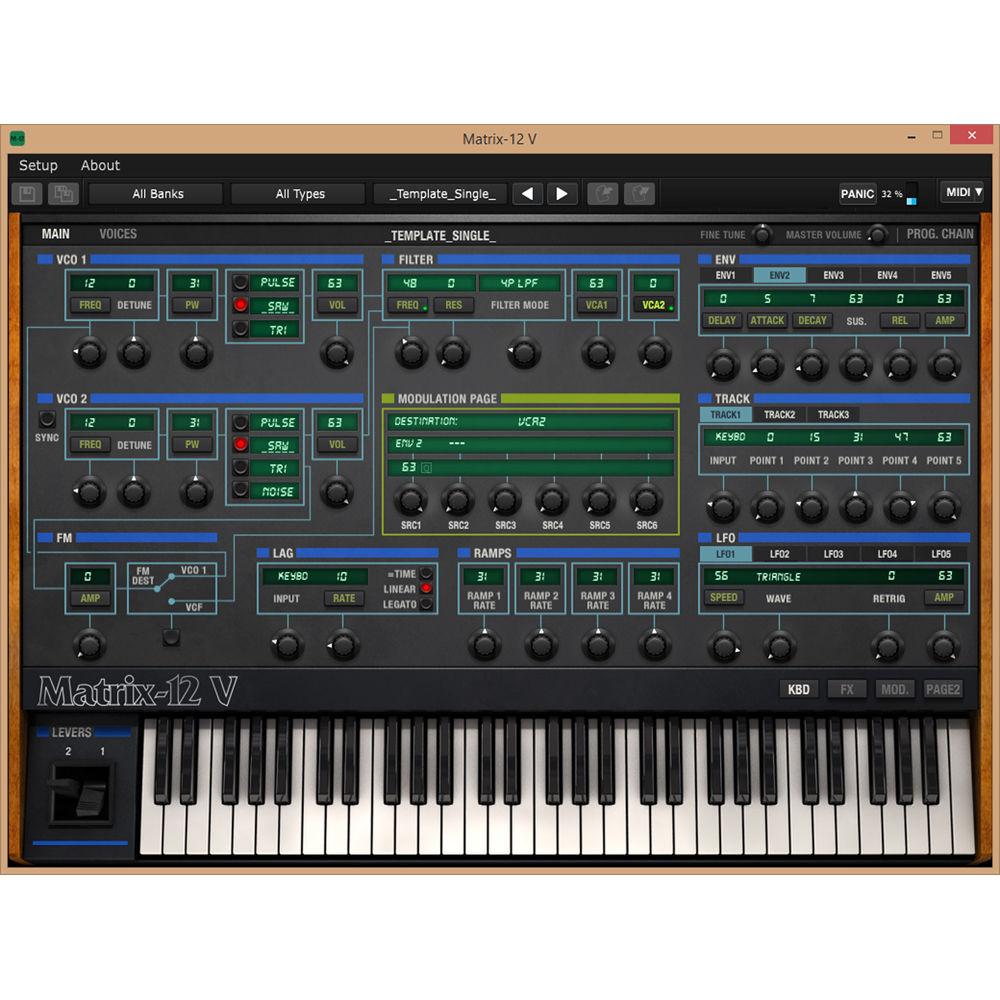Open the Setup menu
Image resolution: width=1000 pixels, height=1000 pixels.
[x=38, y=165]
